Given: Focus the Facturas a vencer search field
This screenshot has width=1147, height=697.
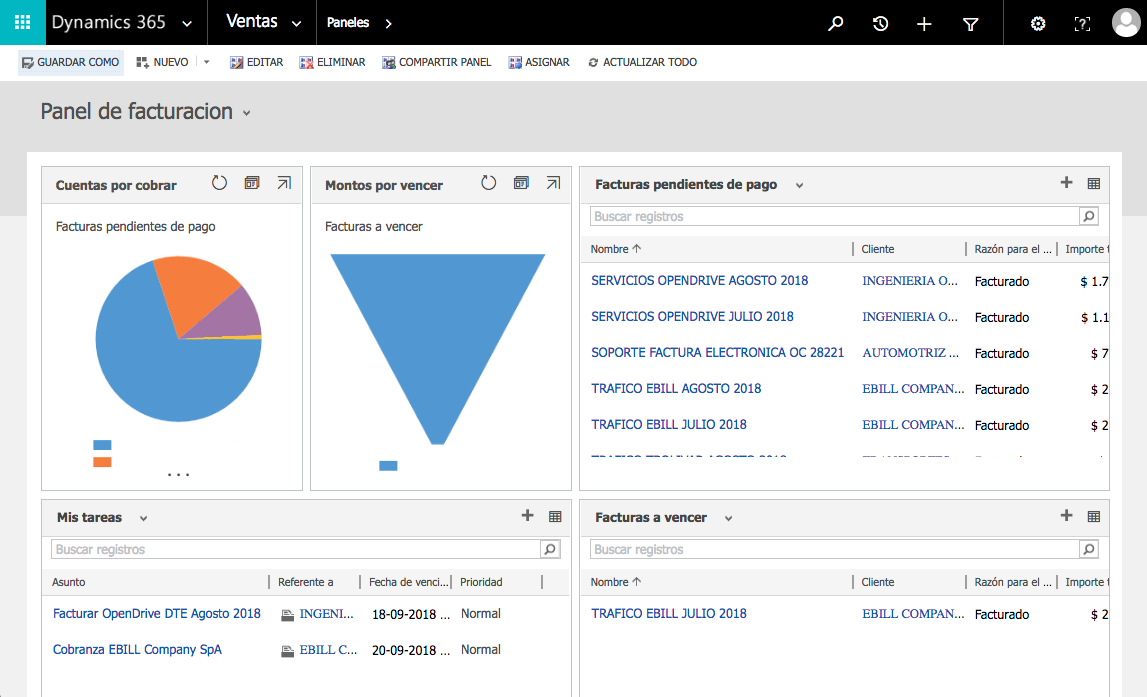Looking at the screenshot, I should [x=835, y=549].
